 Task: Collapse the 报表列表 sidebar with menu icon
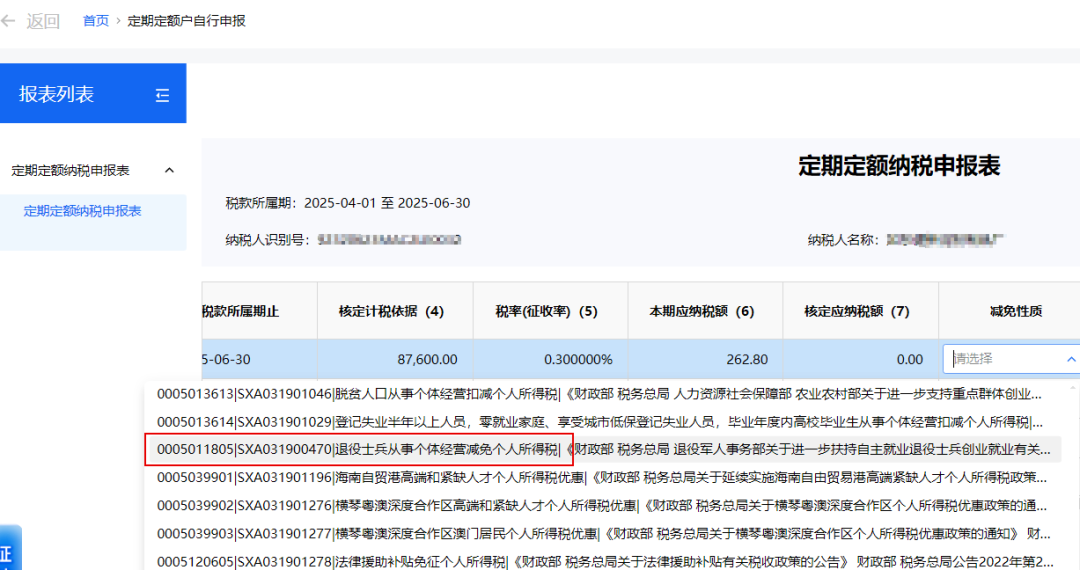(x=163, y=95)
